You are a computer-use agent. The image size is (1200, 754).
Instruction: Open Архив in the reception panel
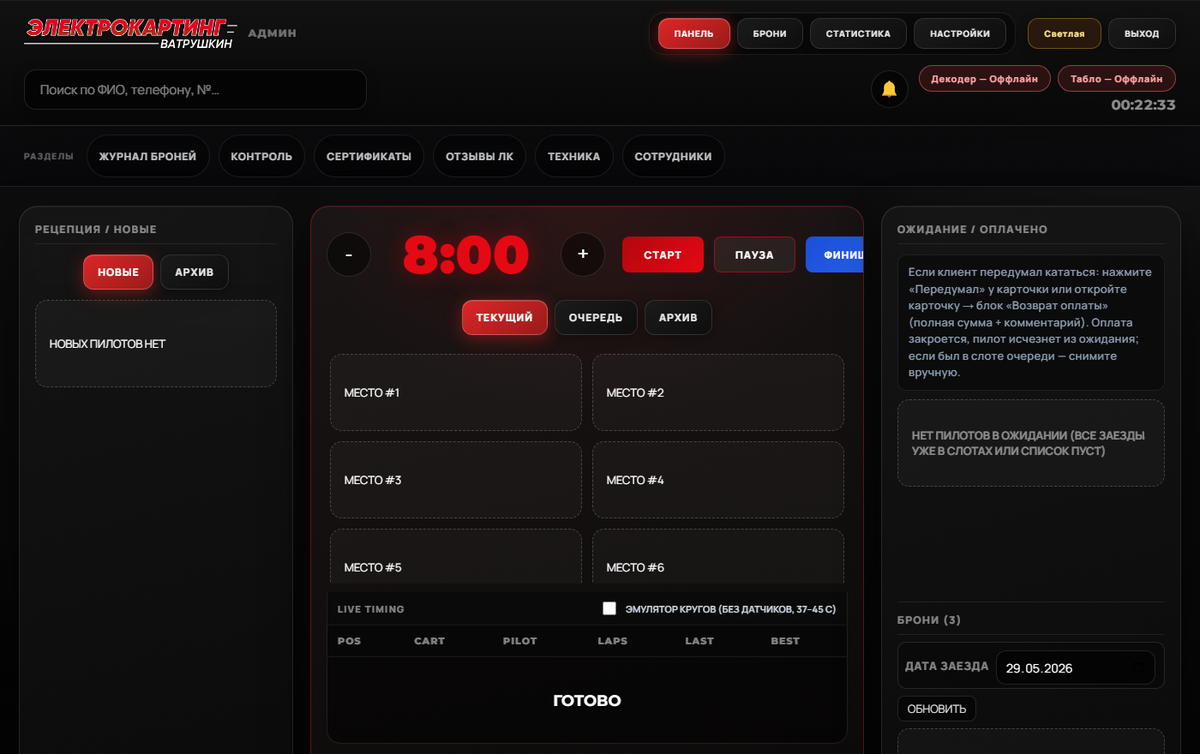coord(194,272)
